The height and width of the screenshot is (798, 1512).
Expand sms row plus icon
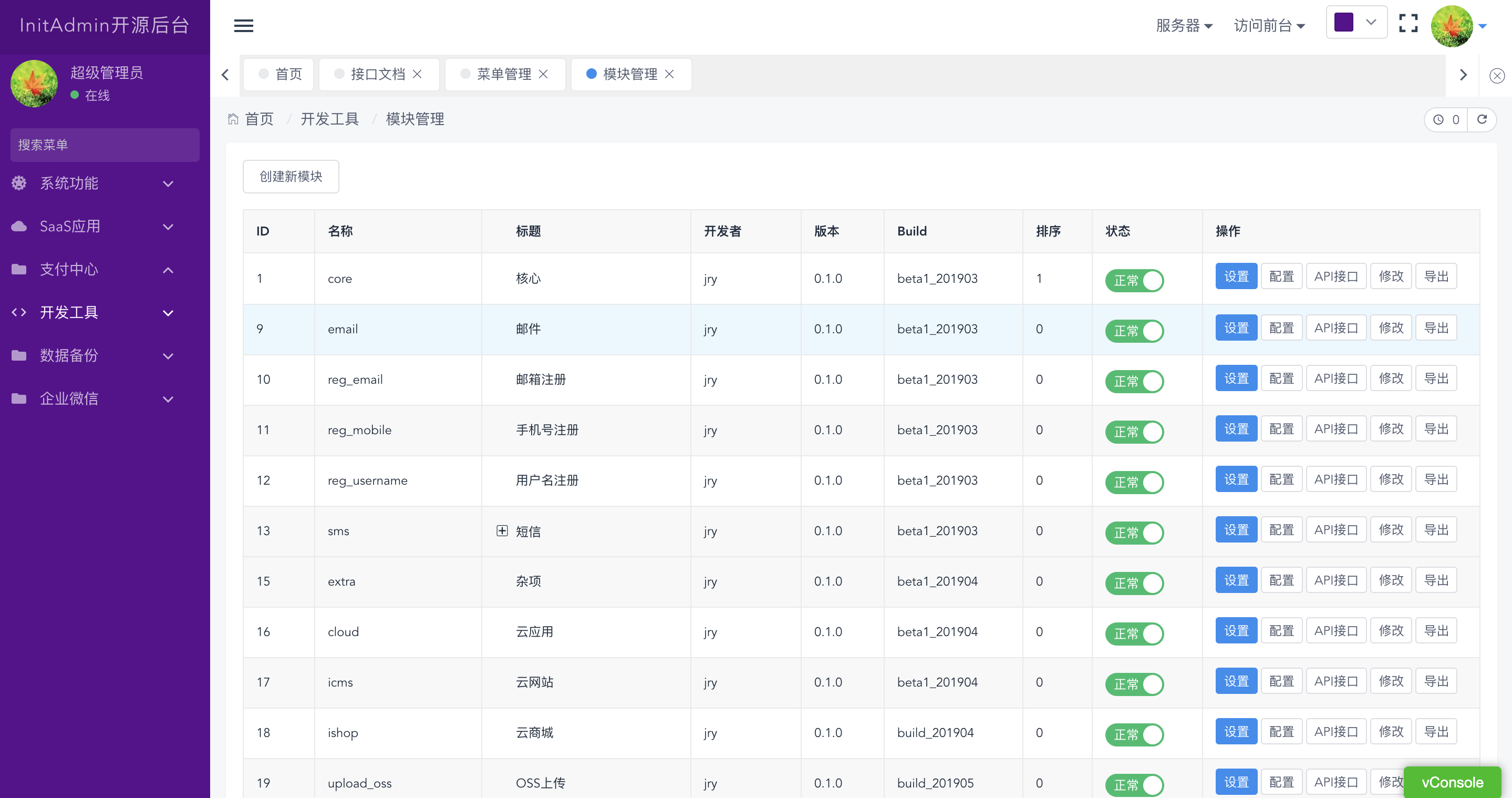pos(502,531)
